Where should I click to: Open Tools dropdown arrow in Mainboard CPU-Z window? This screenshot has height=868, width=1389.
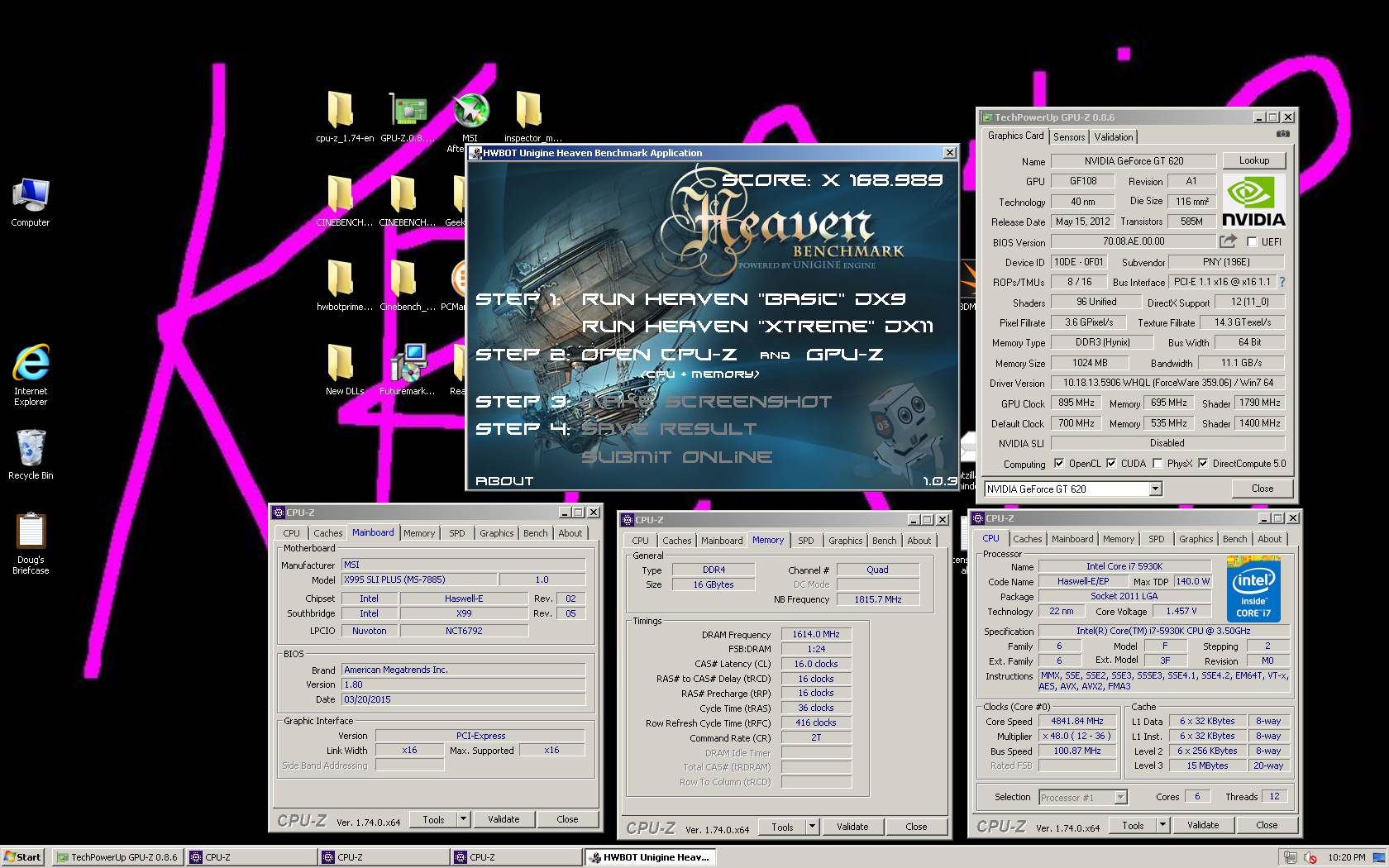tap(463, 819)
